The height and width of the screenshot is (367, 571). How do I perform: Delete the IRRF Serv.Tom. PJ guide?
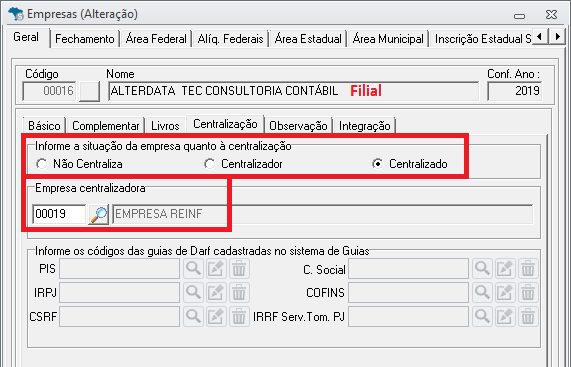click(x=528, y=316)
